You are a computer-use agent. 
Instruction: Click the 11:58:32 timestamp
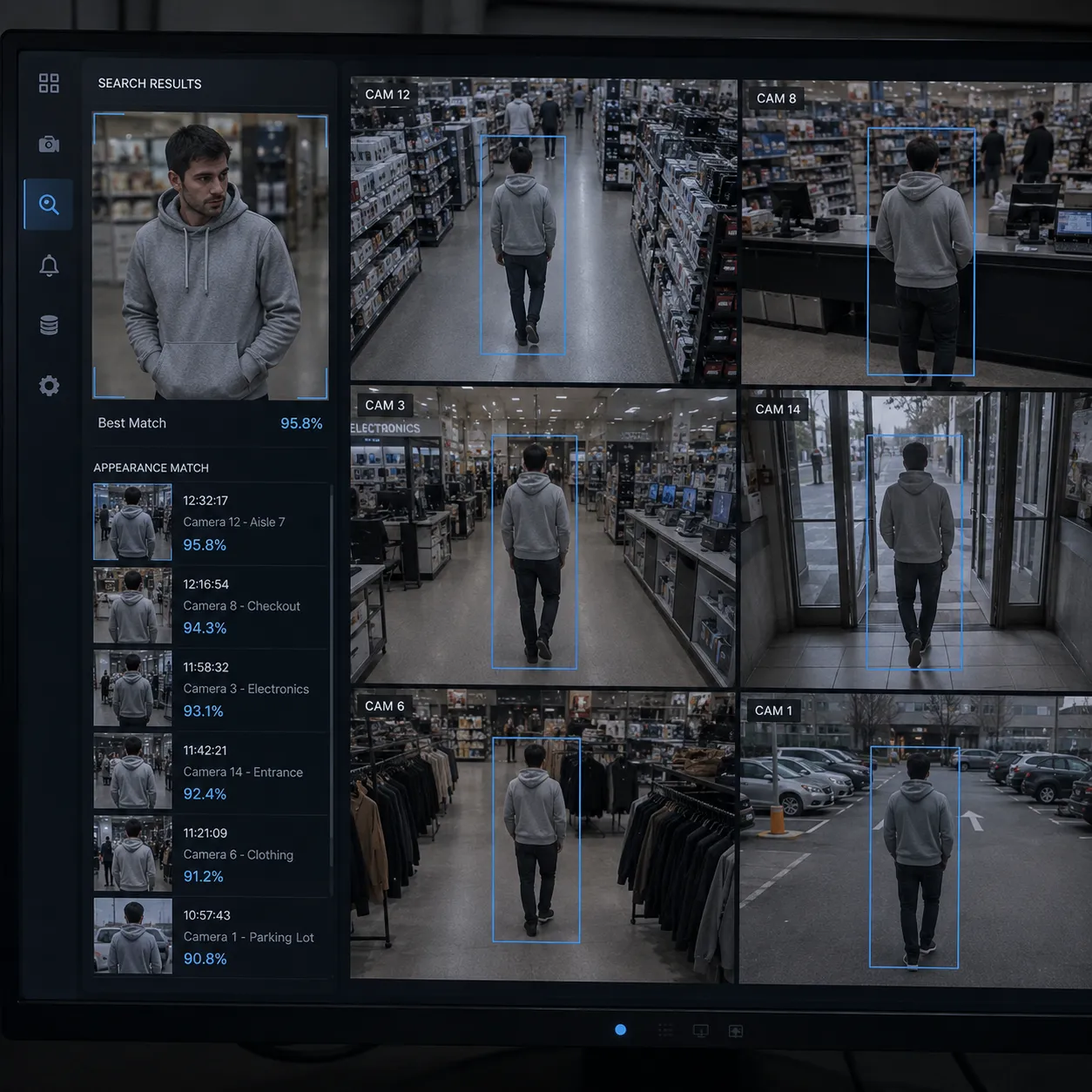point(206,667)
